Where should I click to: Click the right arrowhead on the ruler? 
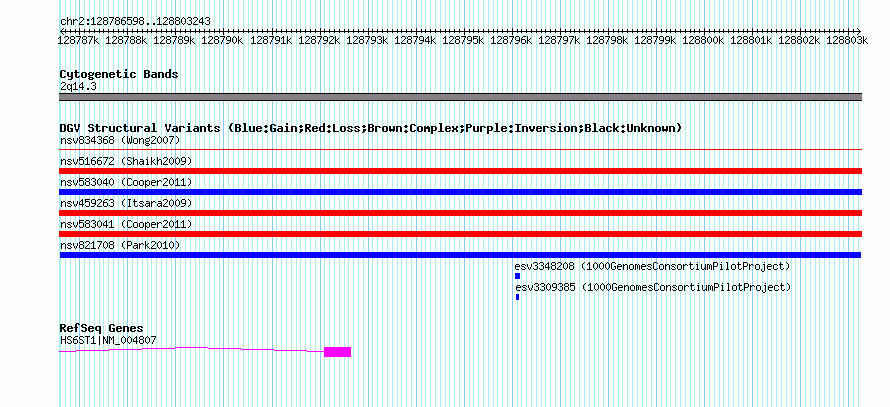coord(859,31)
